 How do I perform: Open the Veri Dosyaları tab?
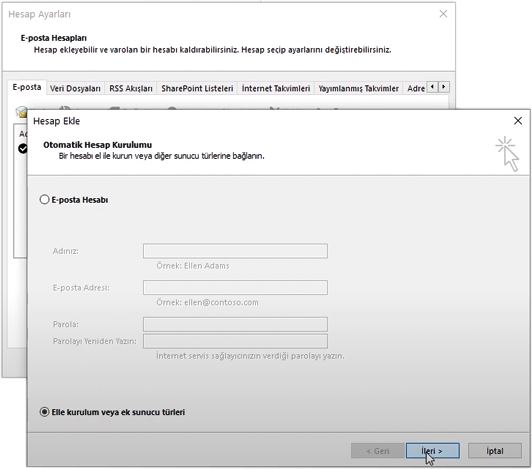click(x=75, y=89)
